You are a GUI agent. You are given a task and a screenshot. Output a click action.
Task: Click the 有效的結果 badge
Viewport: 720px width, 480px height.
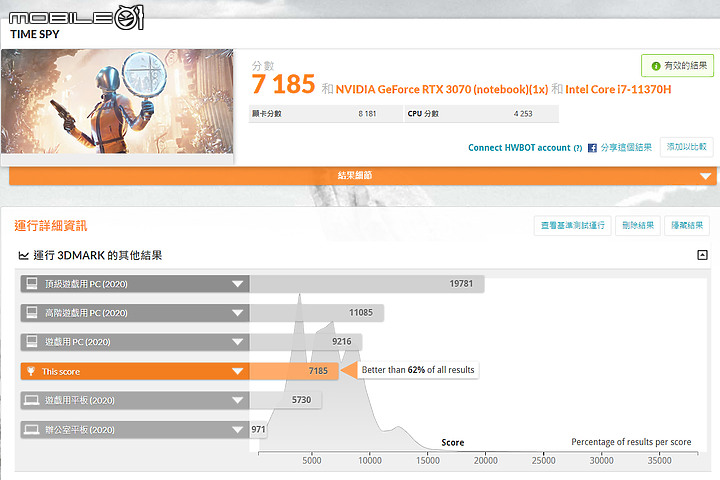pyautogui.click(x=678, y=66)
